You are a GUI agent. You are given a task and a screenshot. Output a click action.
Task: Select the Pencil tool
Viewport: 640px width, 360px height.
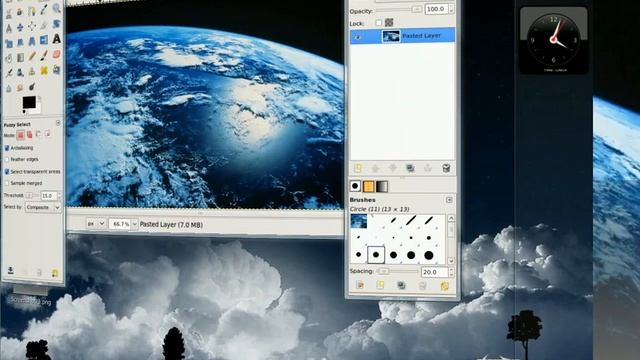click(32, 56)
